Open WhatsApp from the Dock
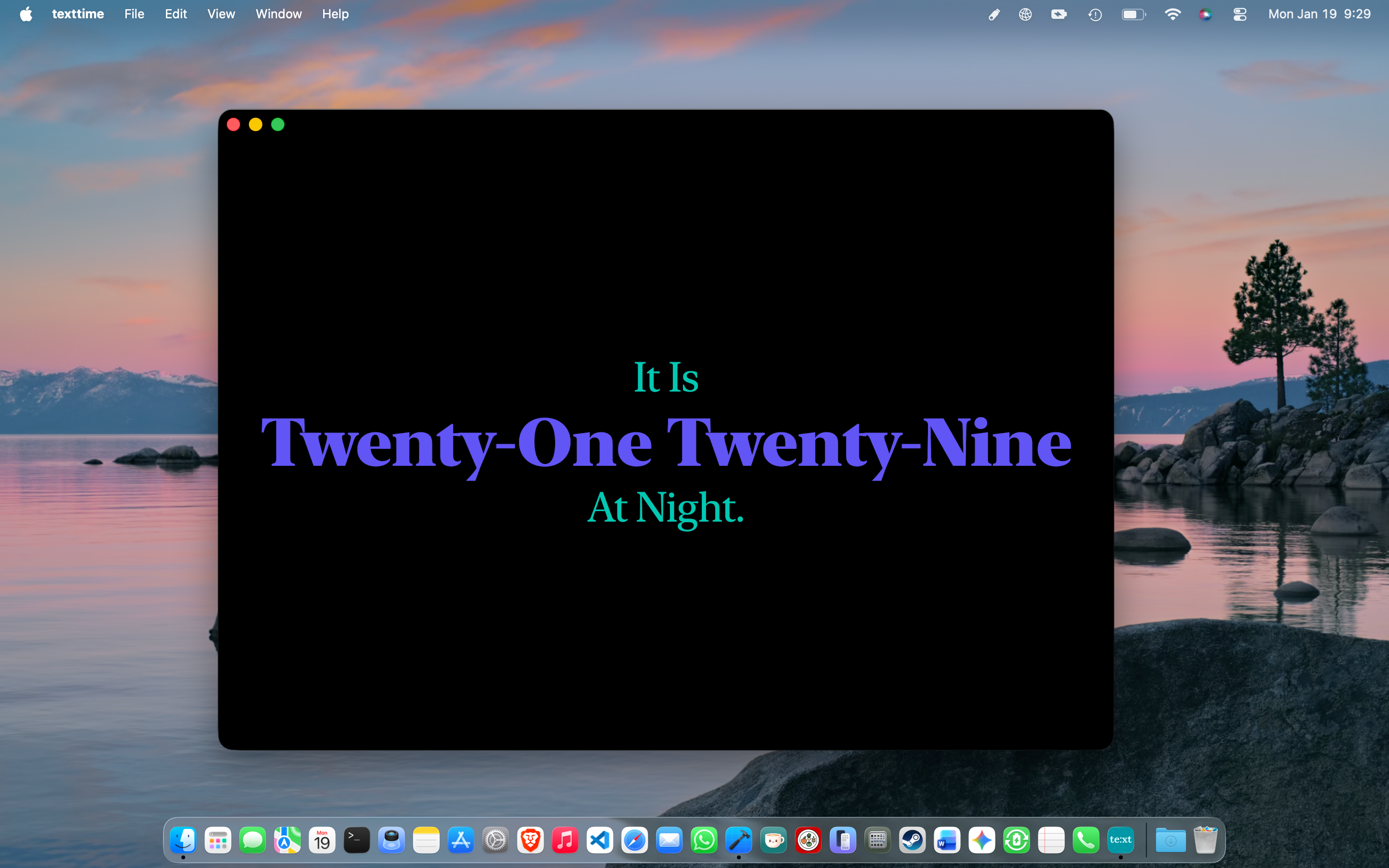Viewport: 1389px width, 868px height. tap(704, 841)
